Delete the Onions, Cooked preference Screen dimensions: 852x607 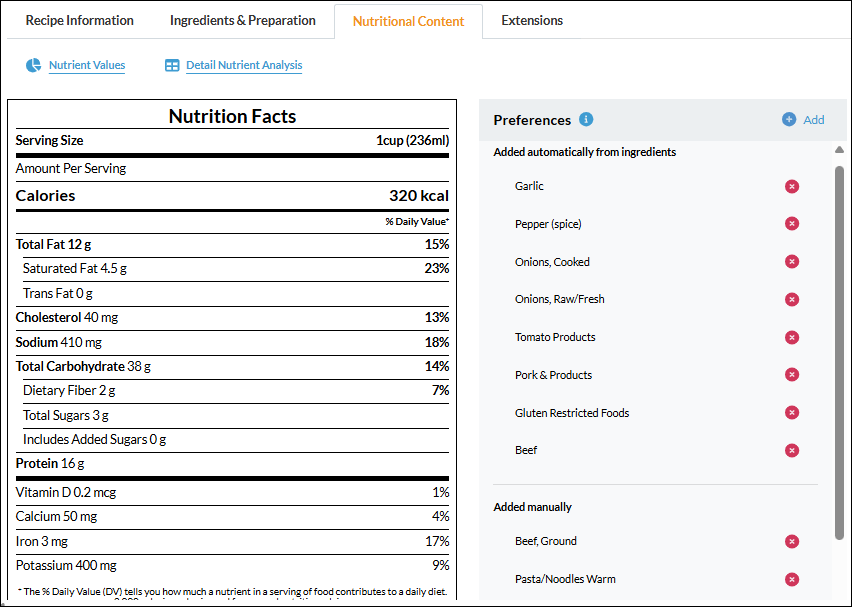(792, 261)
